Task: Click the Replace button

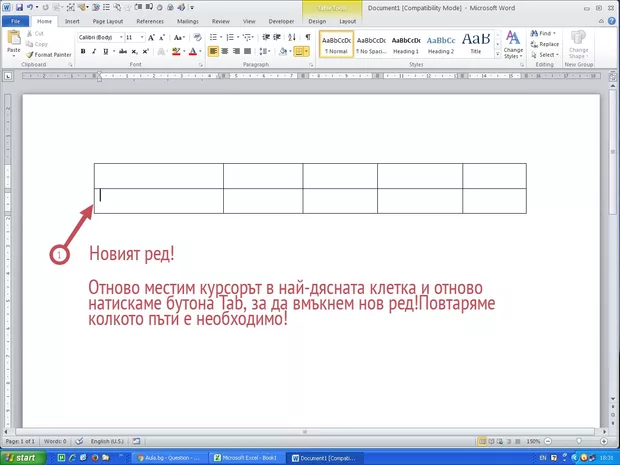Action: tap(545, 44)
